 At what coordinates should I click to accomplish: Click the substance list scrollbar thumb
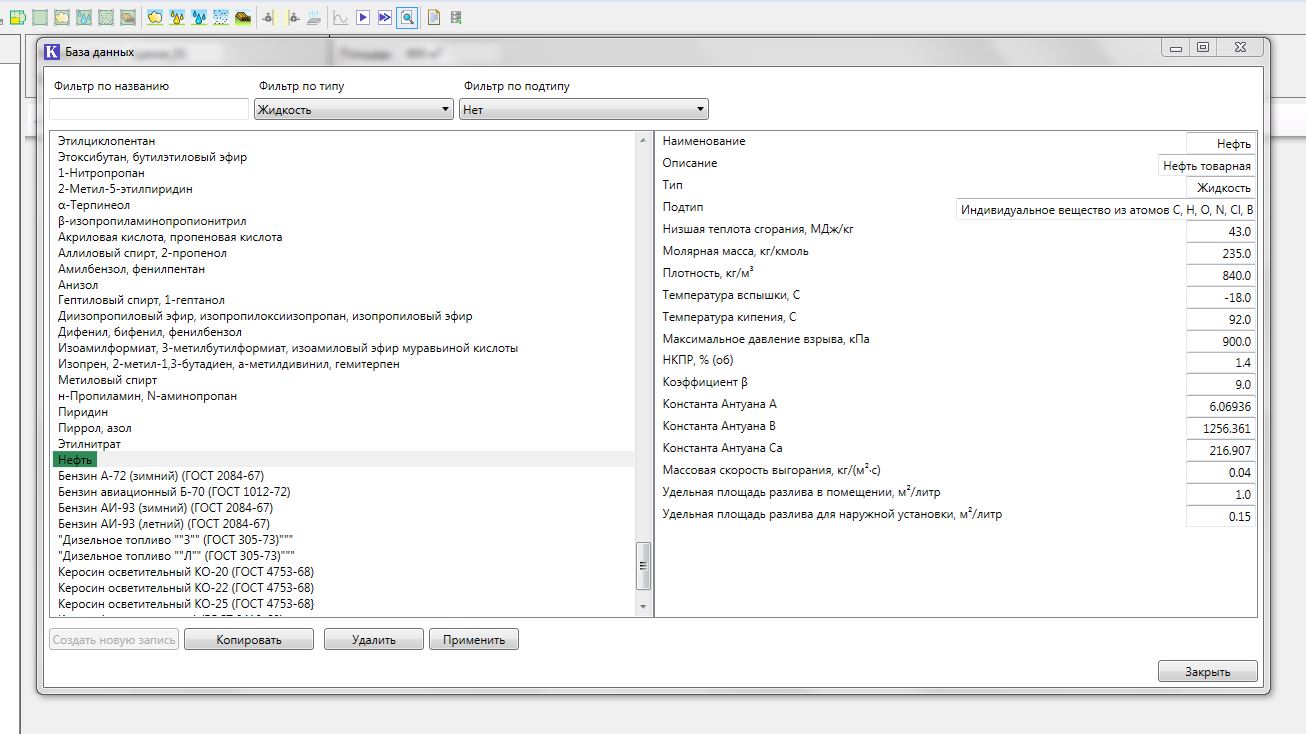pos(644,568)
